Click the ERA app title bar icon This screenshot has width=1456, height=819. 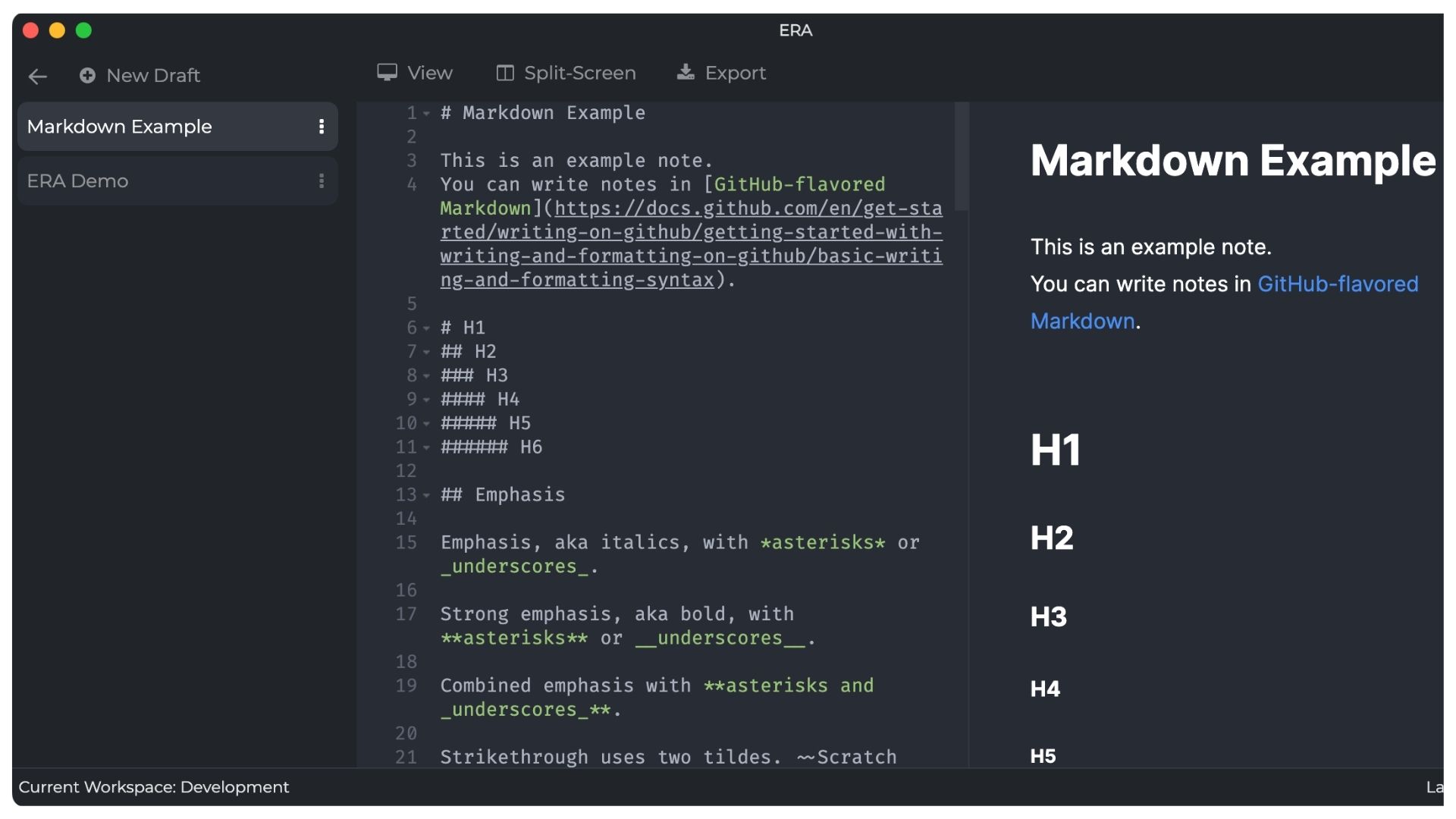point(796,29)
